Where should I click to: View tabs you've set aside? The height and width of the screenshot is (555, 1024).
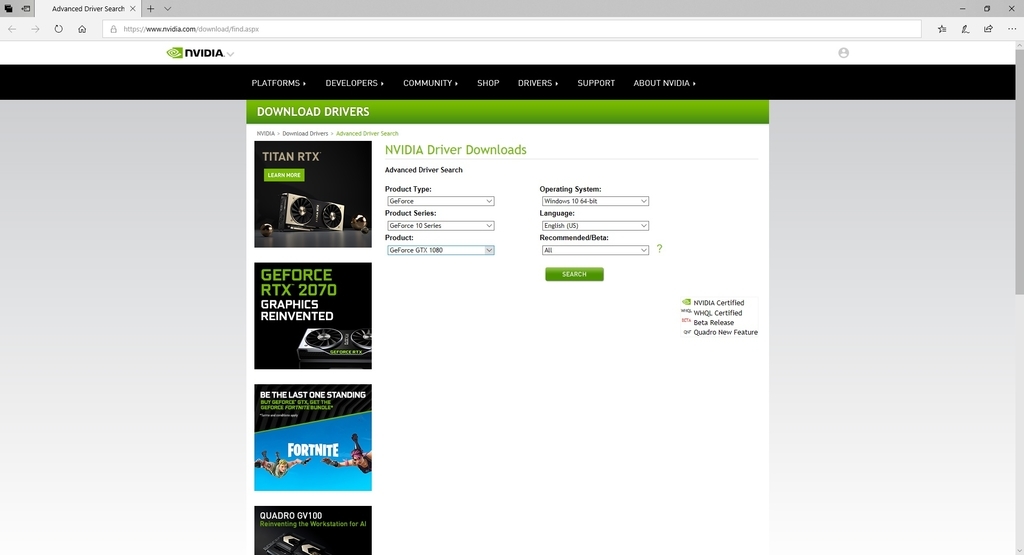pos(8,8)
